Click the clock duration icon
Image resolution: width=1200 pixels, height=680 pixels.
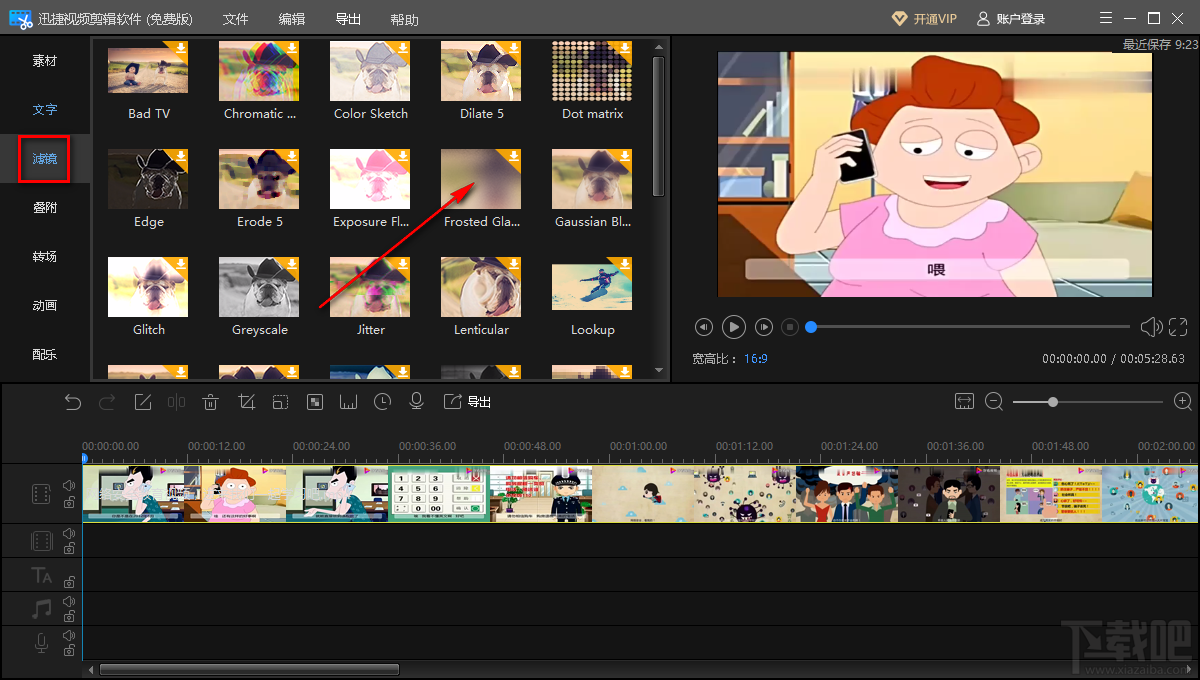coord(383,402)
